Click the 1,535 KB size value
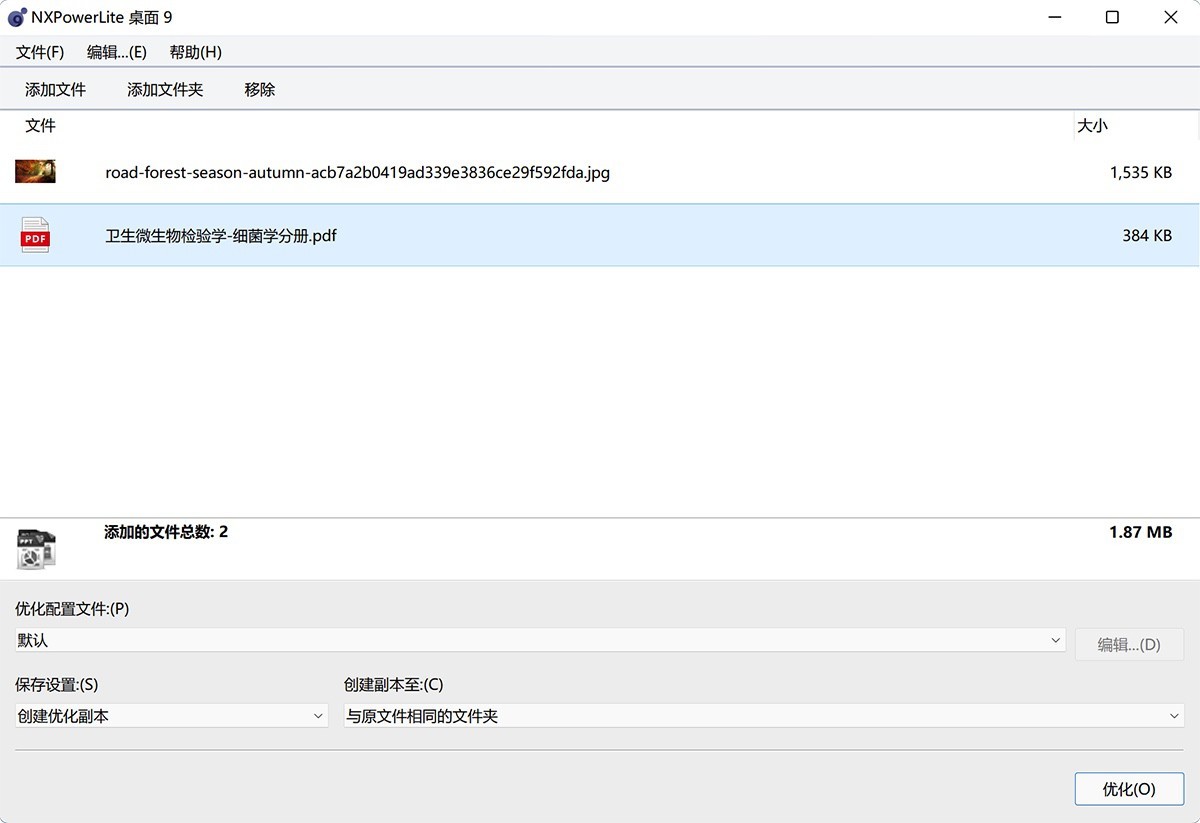Viewport: 1200px width, 823px height. 1141,172
